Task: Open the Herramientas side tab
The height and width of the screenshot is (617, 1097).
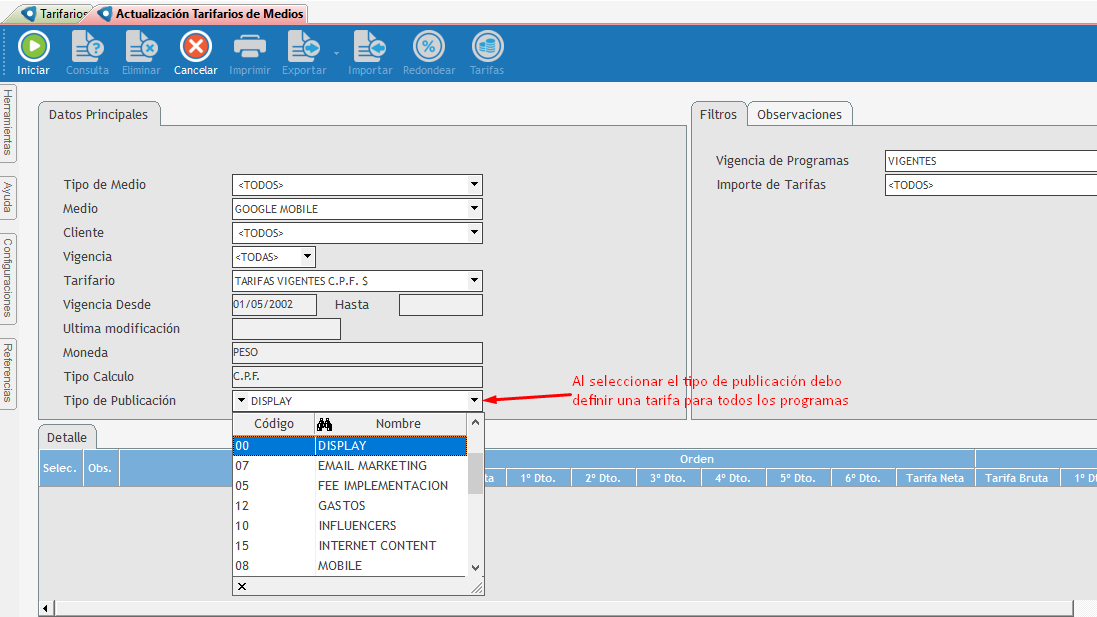Action: pyautogui.click(x=8, y=122)
